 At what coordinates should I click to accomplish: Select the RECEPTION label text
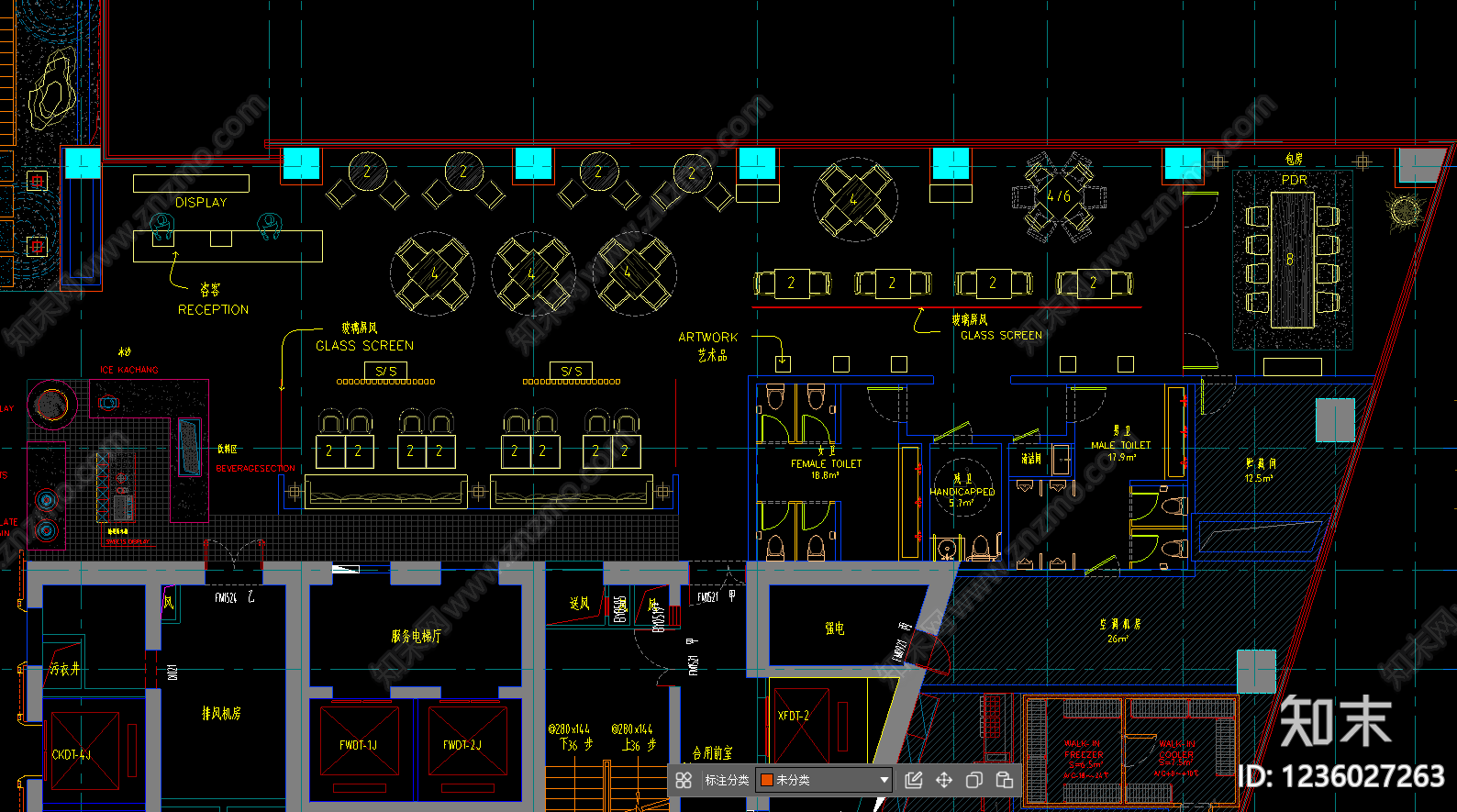[x=213, y=310]
